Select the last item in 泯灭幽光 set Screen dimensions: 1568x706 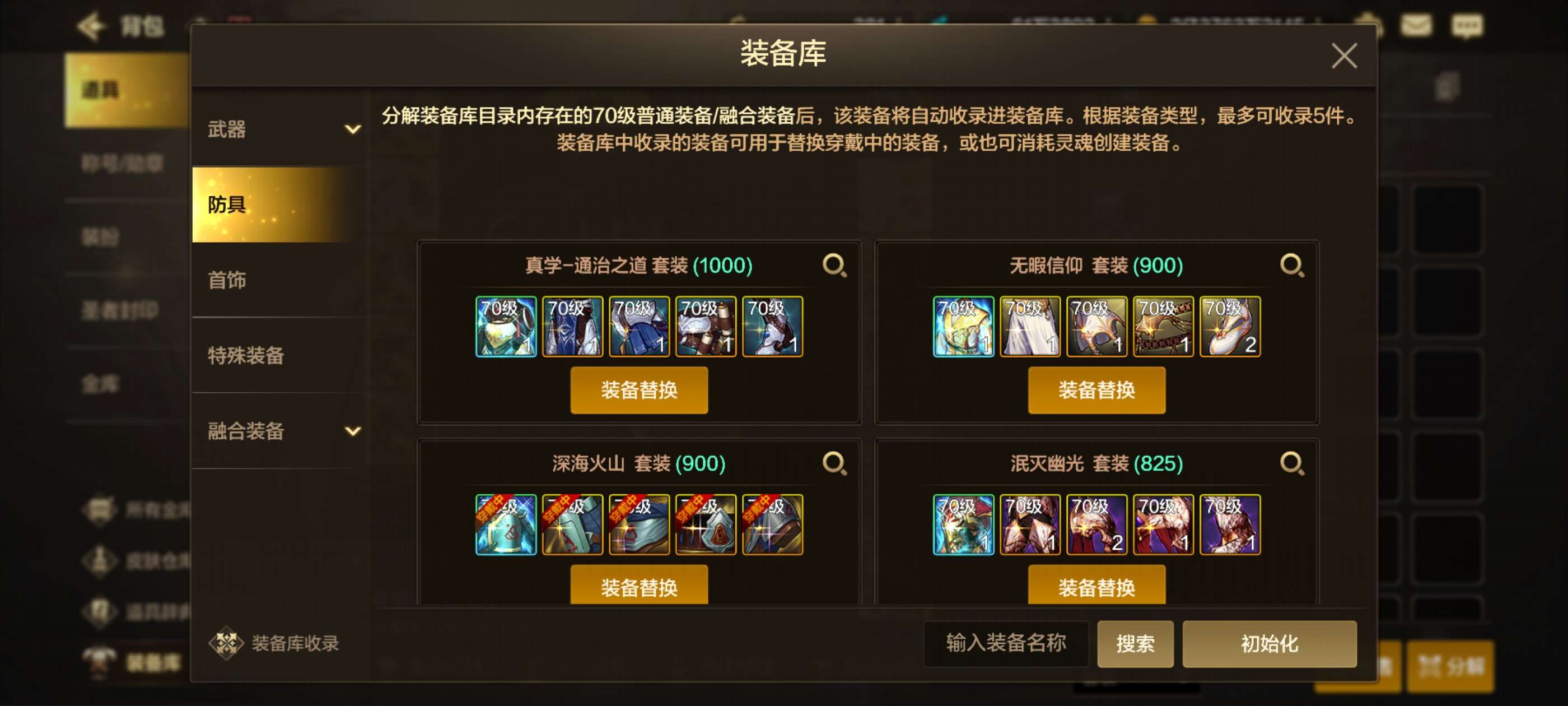point(1230,524)
